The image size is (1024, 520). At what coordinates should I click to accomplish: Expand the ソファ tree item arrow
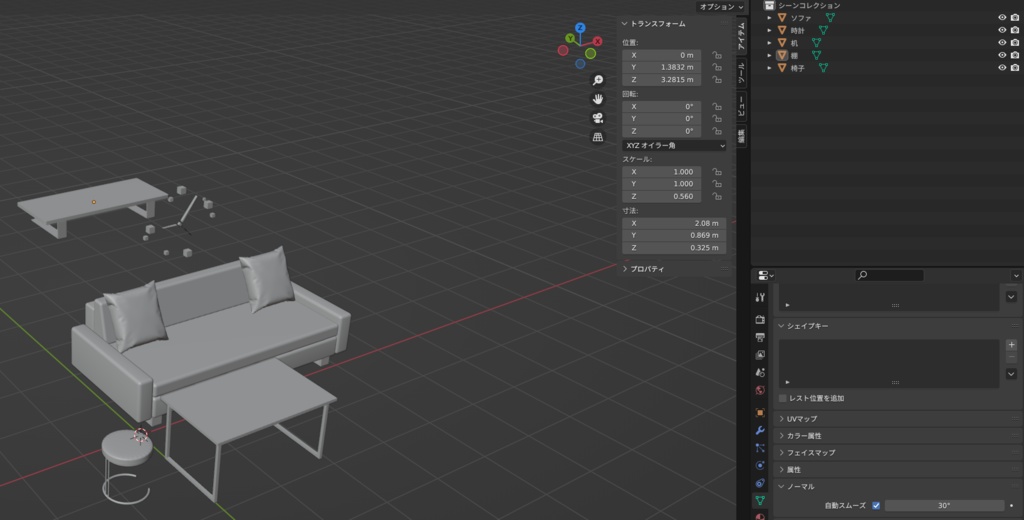[x=770, y=18]
